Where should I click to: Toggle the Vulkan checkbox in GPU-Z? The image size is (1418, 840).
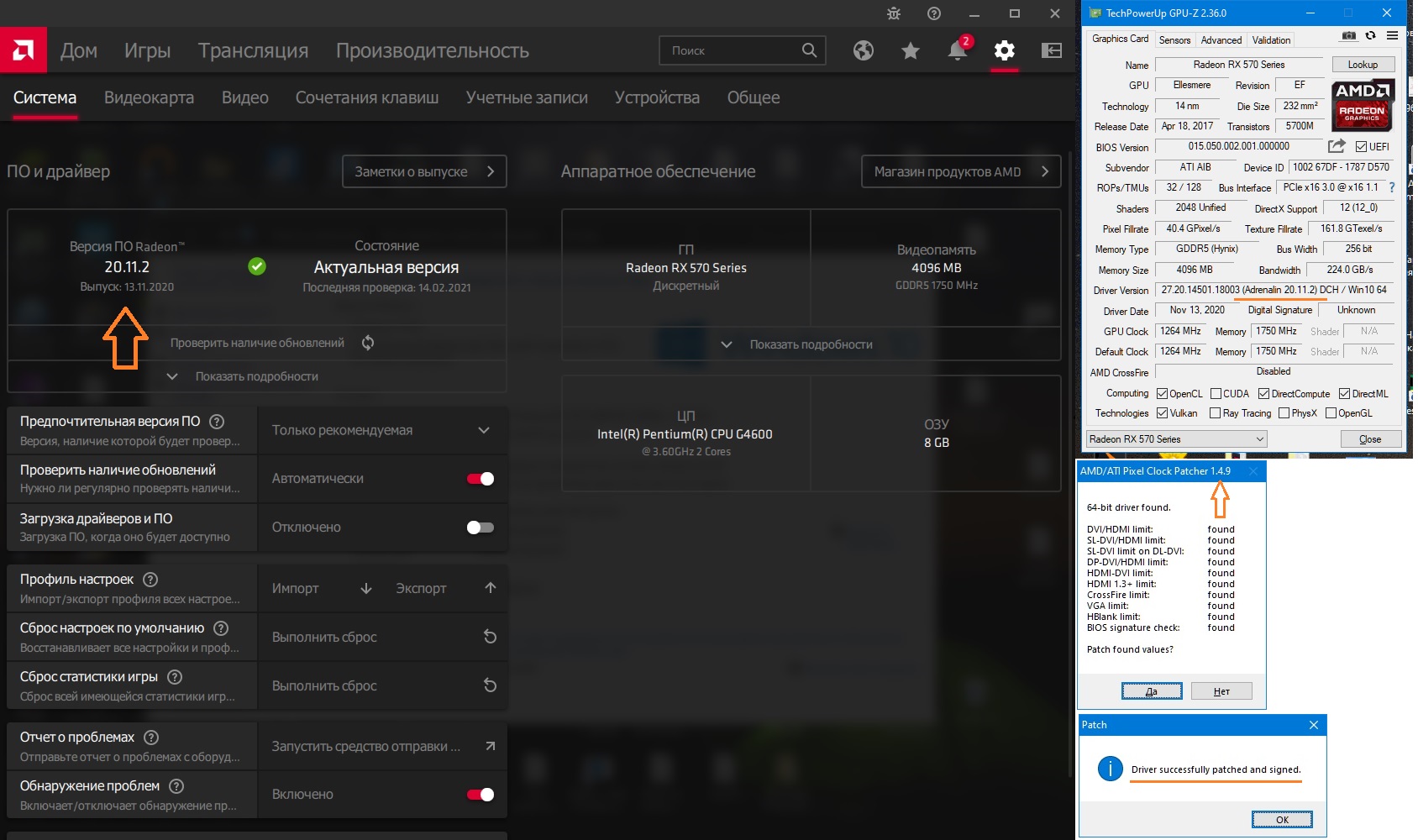[1163, 413]
